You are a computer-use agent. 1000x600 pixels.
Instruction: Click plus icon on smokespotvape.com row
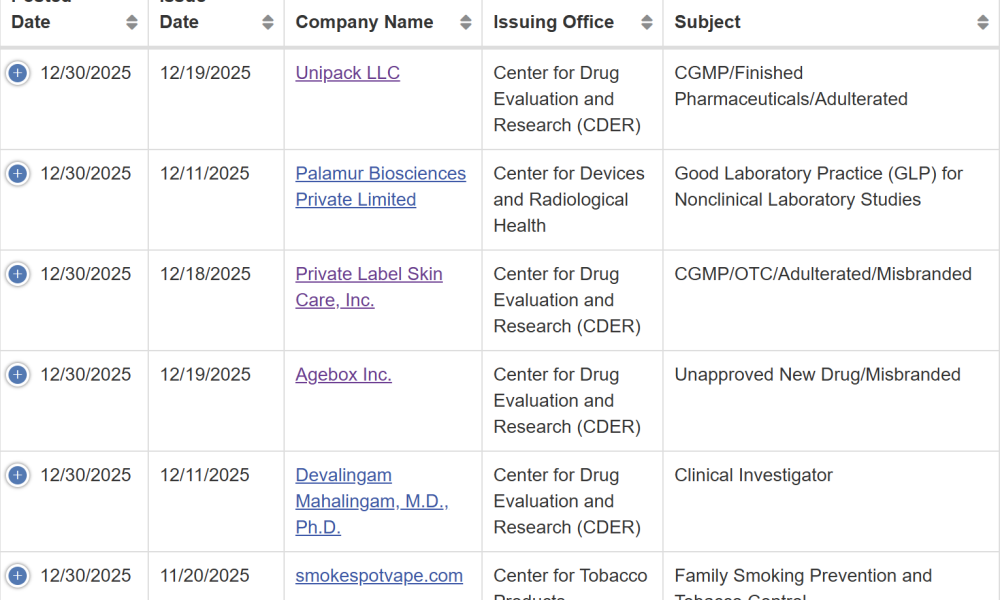pos(18,576)
